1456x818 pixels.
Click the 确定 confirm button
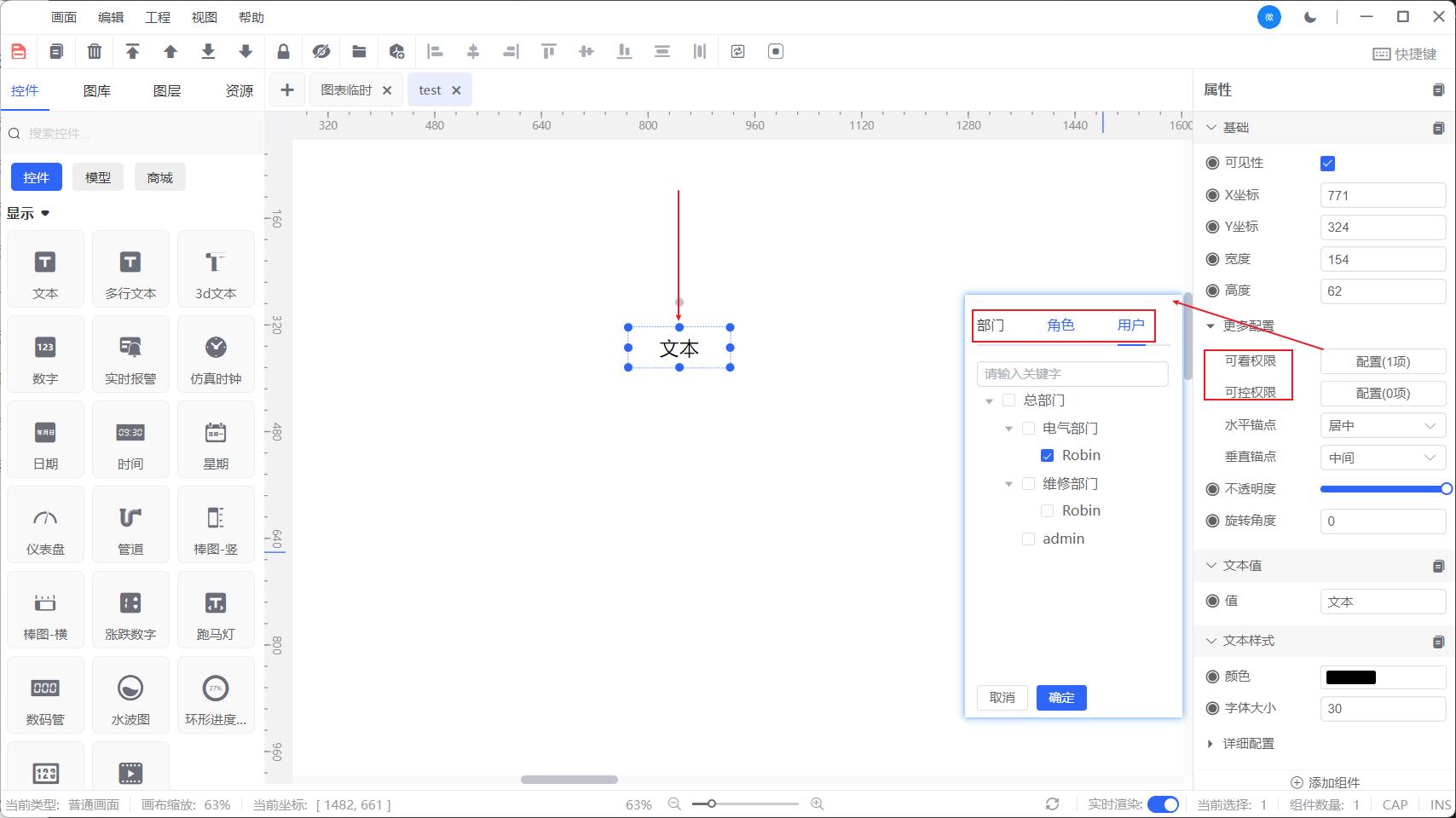1060,698
